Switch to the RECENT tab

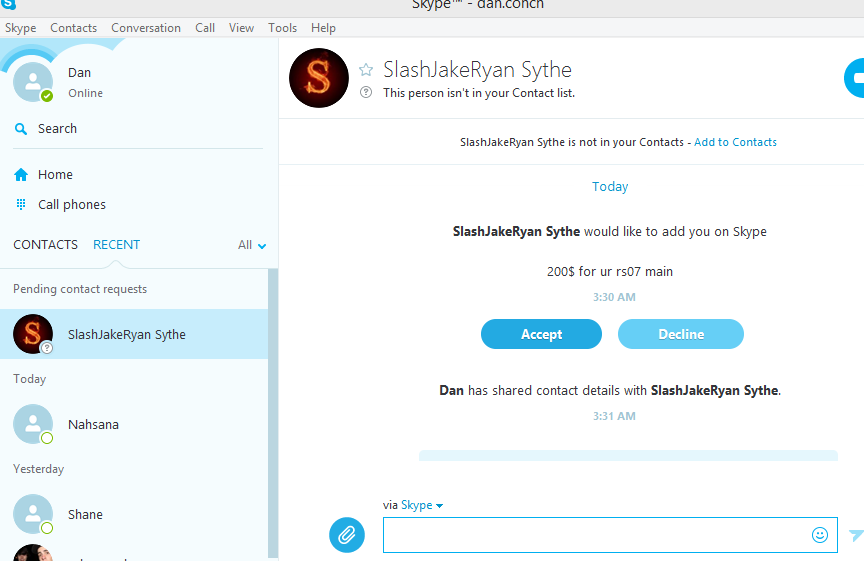click(116, 245)
